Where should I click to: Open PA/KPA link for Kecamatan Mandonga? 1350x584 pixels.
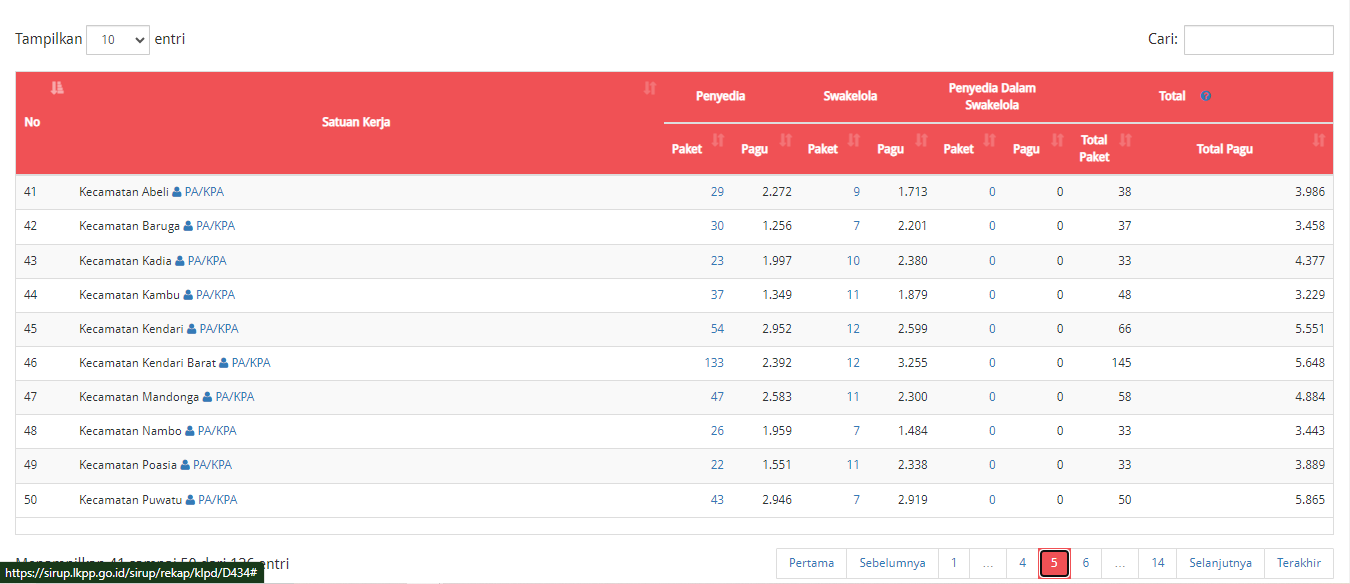[x=235, y=397]
